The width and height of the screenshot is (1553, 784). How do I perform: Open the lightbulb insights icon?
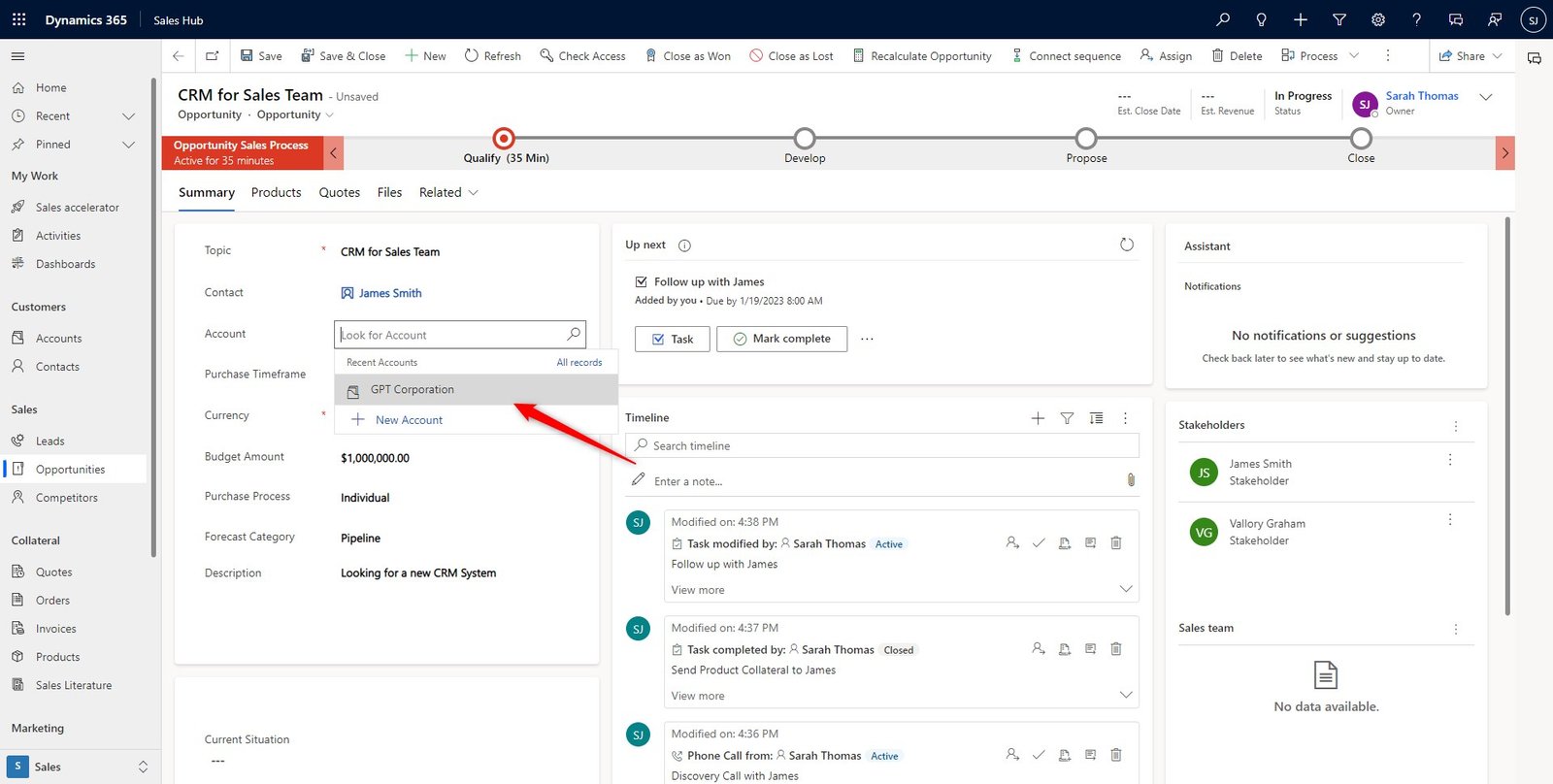pyautogui.click(x=1262, y=19)
